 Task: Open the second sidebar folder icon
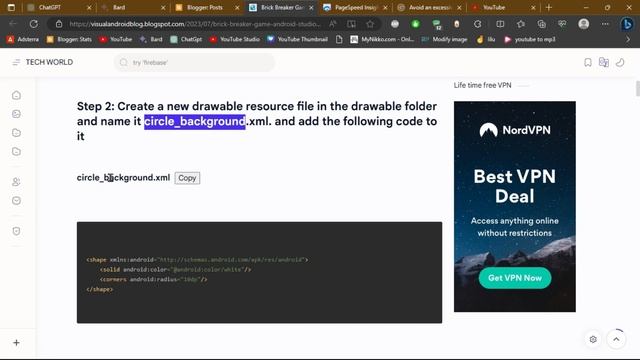[x=16, y=151]
